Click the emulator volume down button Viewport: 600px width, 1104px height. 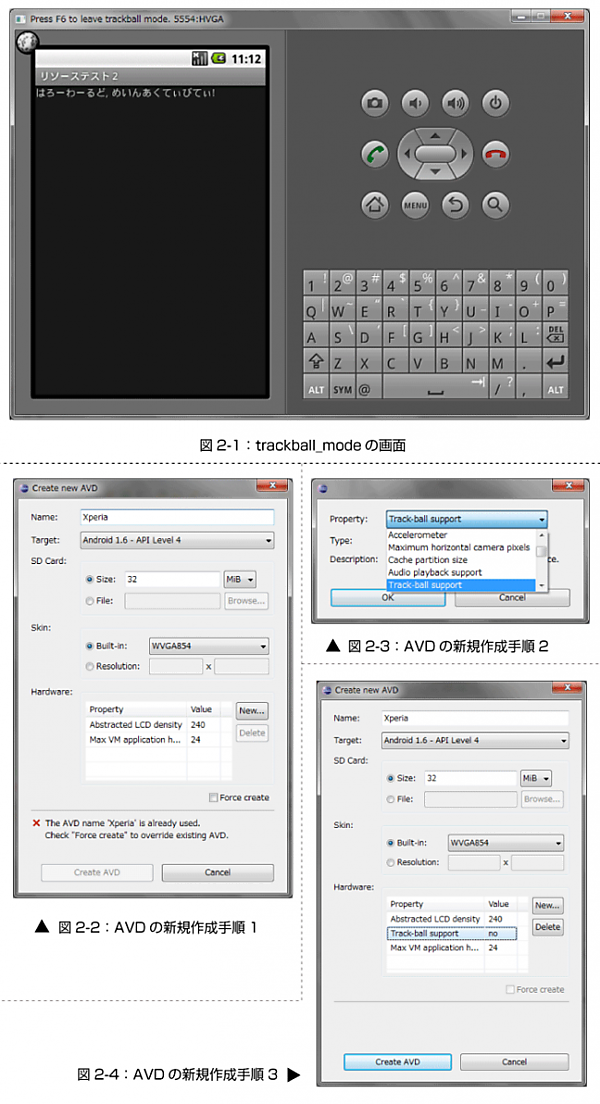(x=415, y=104)
